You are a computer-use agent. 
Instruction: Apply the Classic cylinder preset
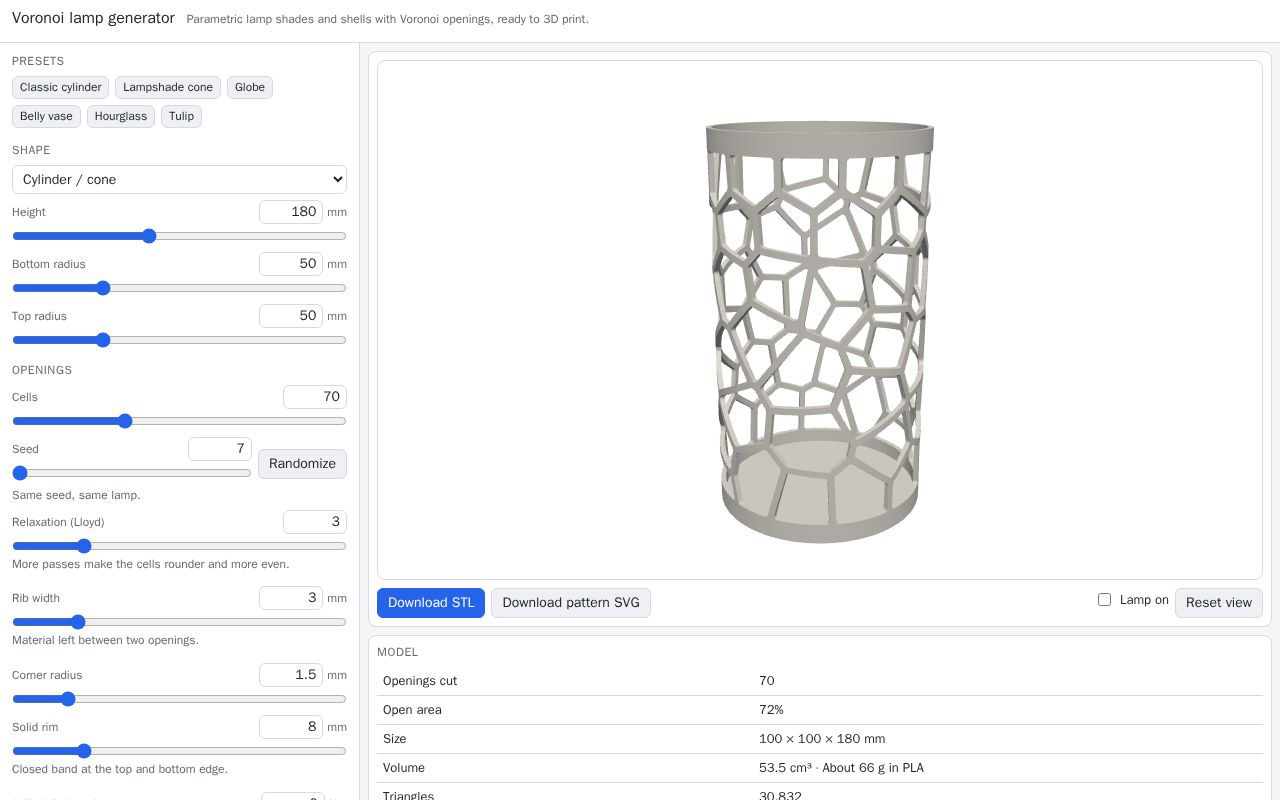click(60, 87)
